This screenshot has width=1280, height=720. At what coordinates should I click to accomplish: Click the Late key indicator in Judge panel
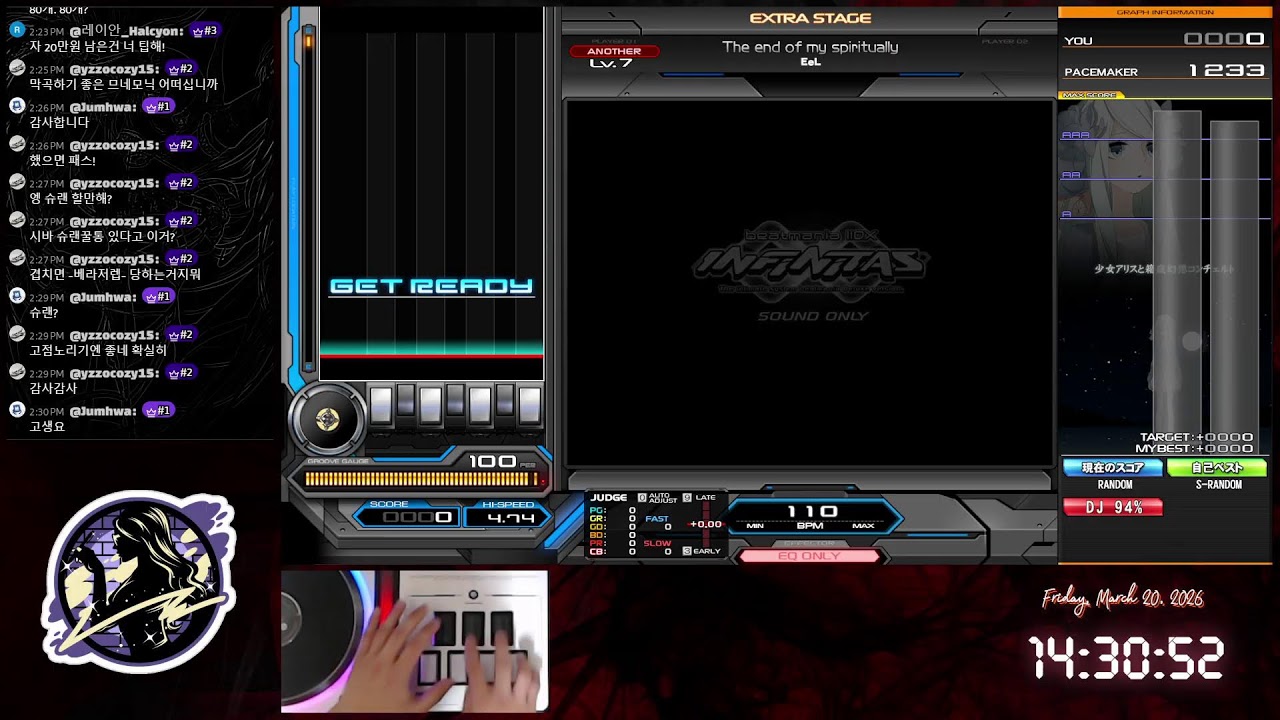coord(687,497)
